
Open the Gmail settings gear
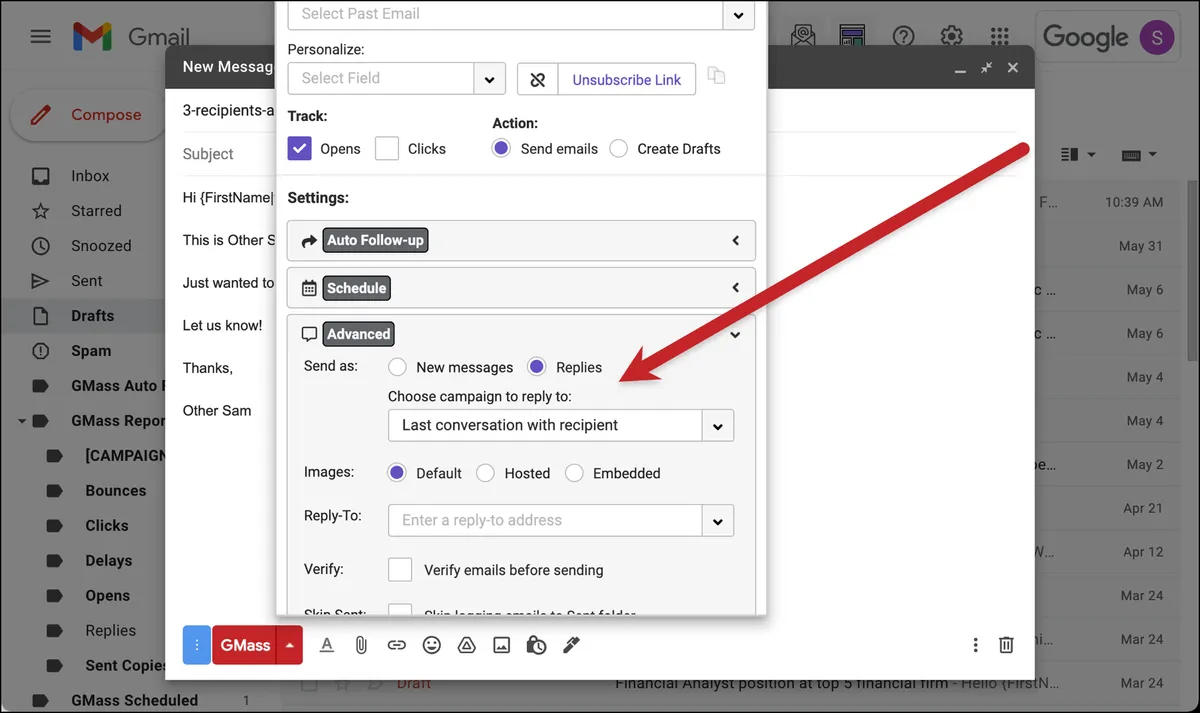951,37
